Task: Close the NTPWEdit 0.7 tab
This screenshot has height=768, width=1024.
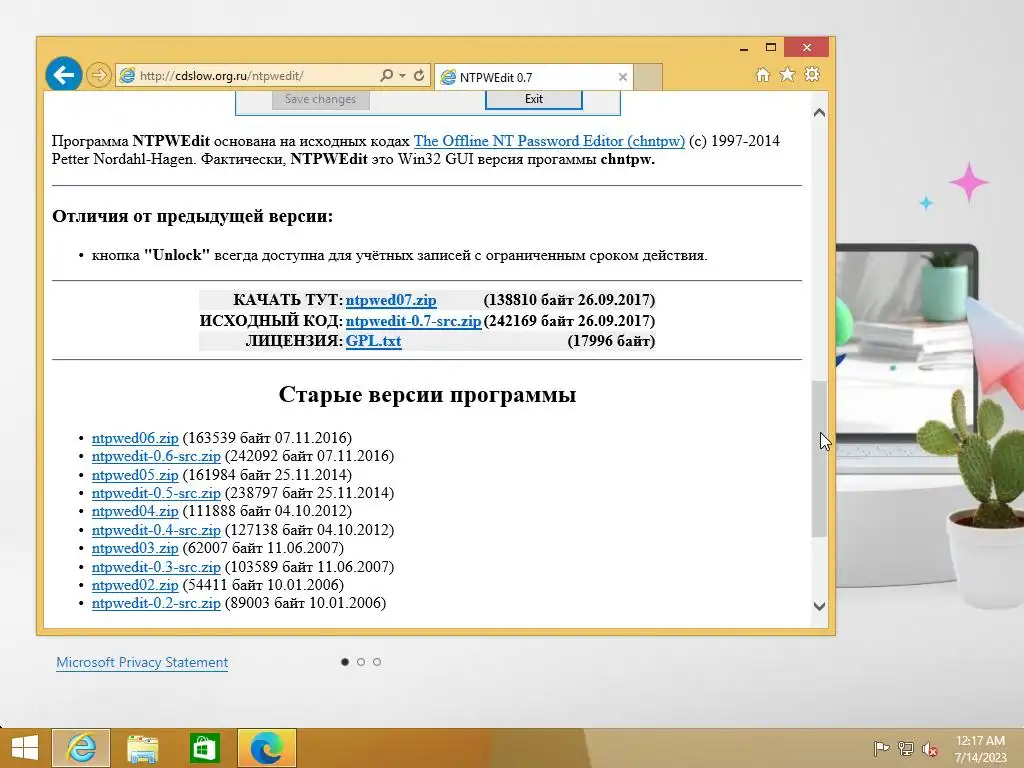Action: click(x=622, y=77)
